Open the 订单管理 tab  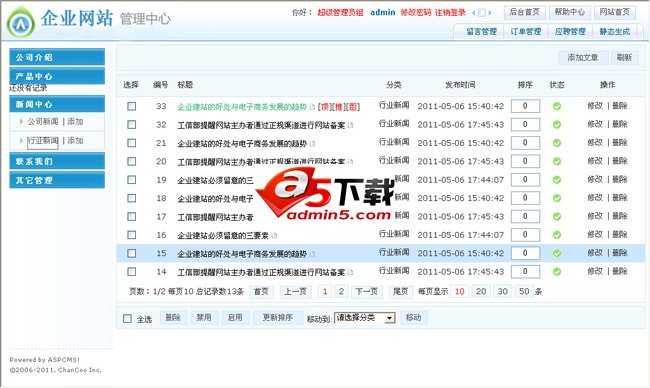click(526, 32)
